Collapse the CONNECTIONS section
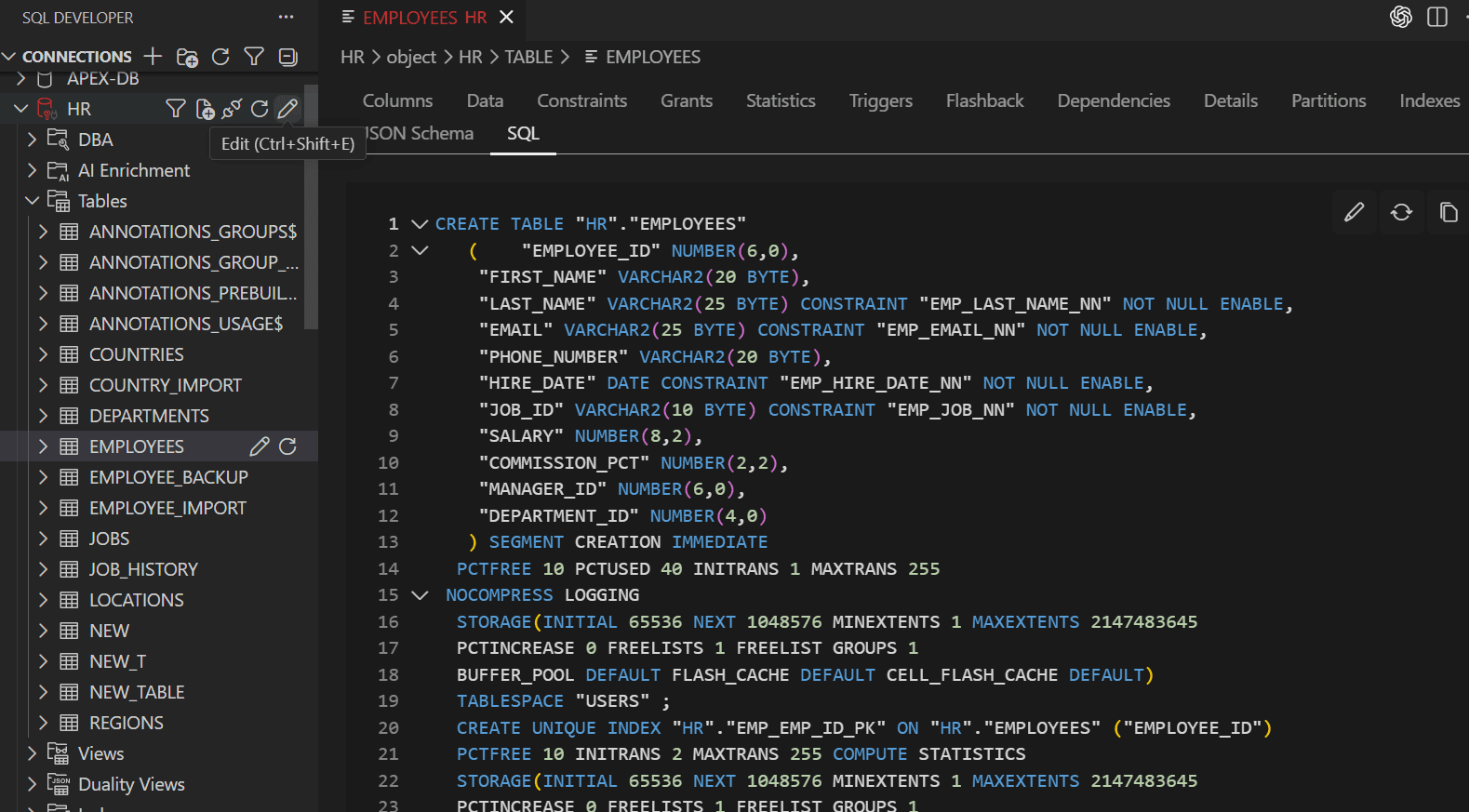1469x812 pixels. [9, 57]
